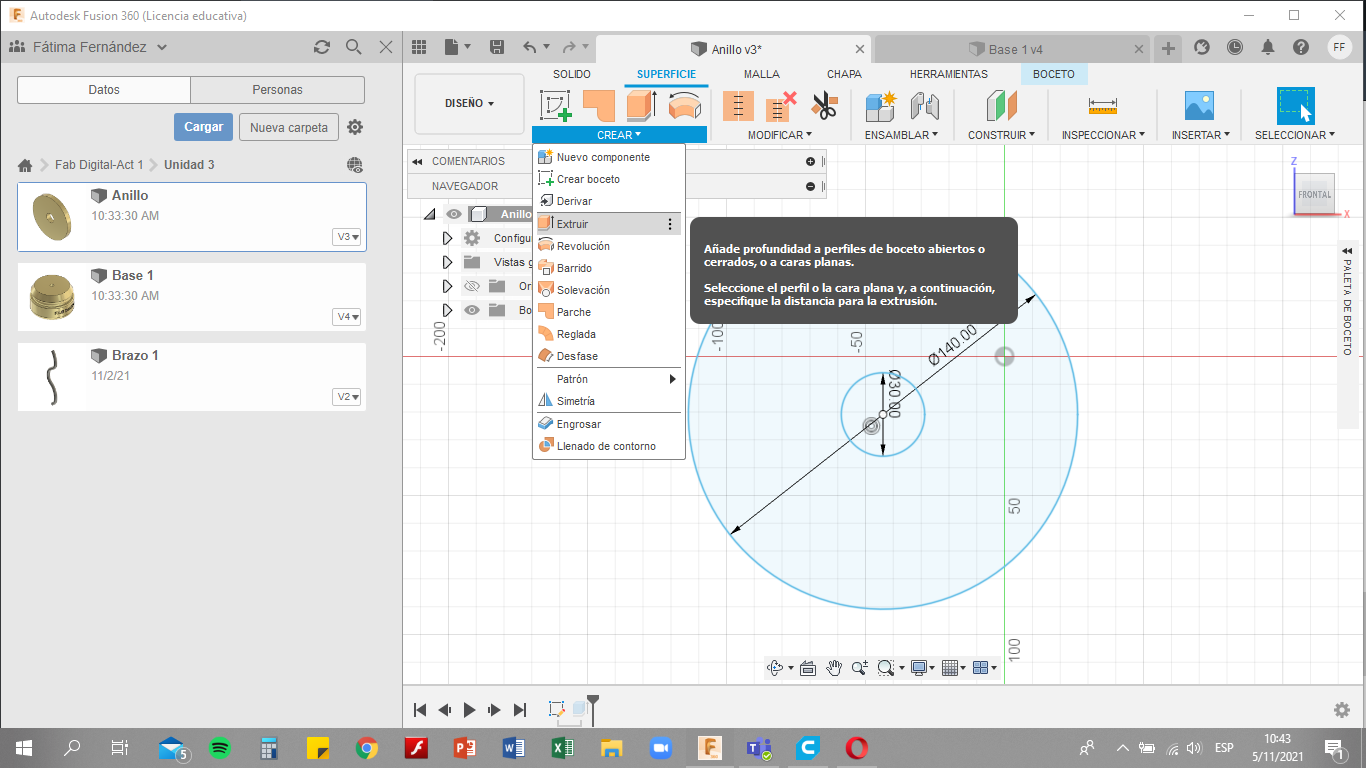Click the Measure ruler icon under Inspeccionar
This screenshot has height=768, width=1366.
click(x=1103, y=106)
